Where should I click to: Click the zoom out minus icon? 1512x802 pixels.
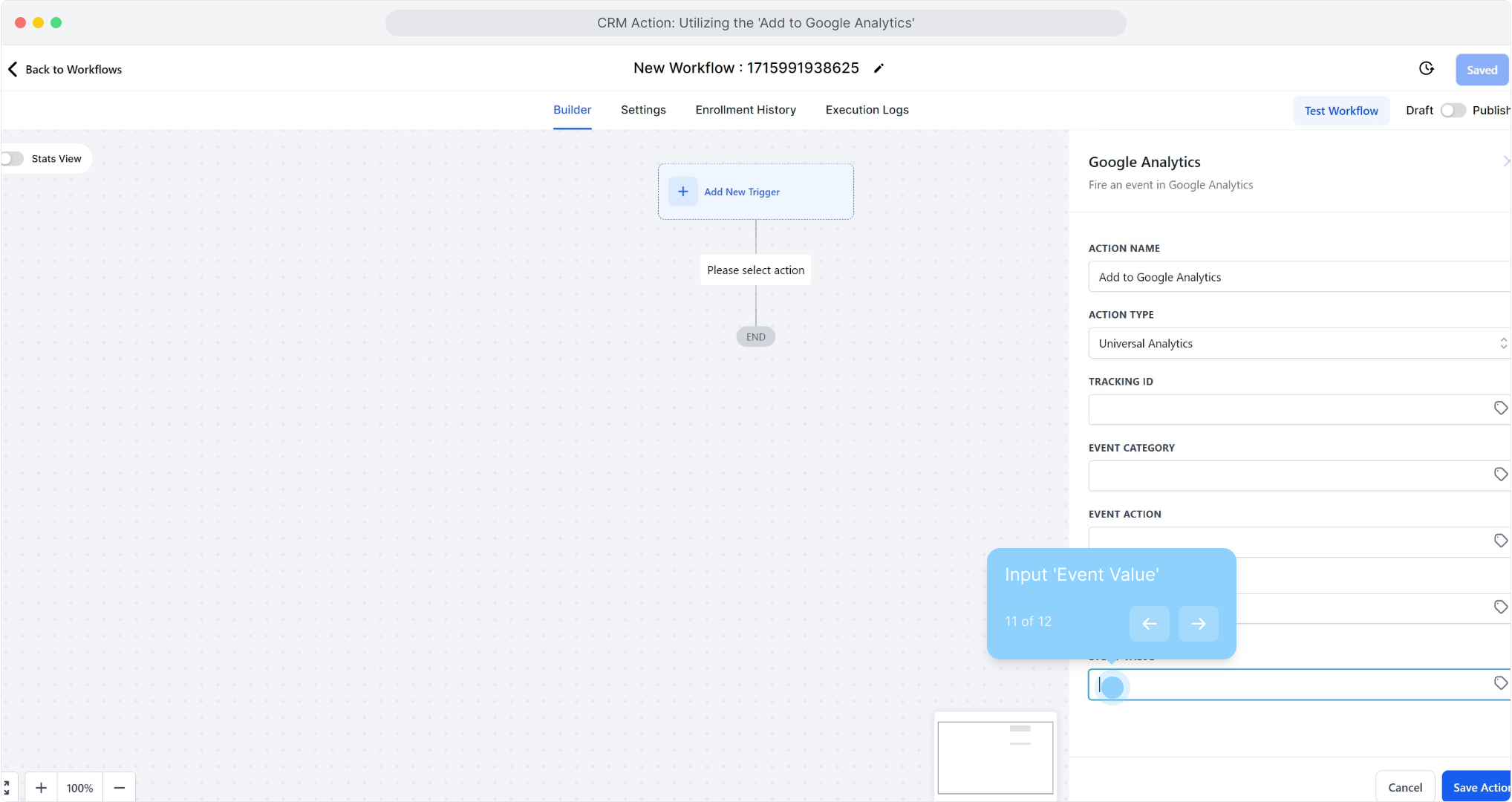[119, 788]
